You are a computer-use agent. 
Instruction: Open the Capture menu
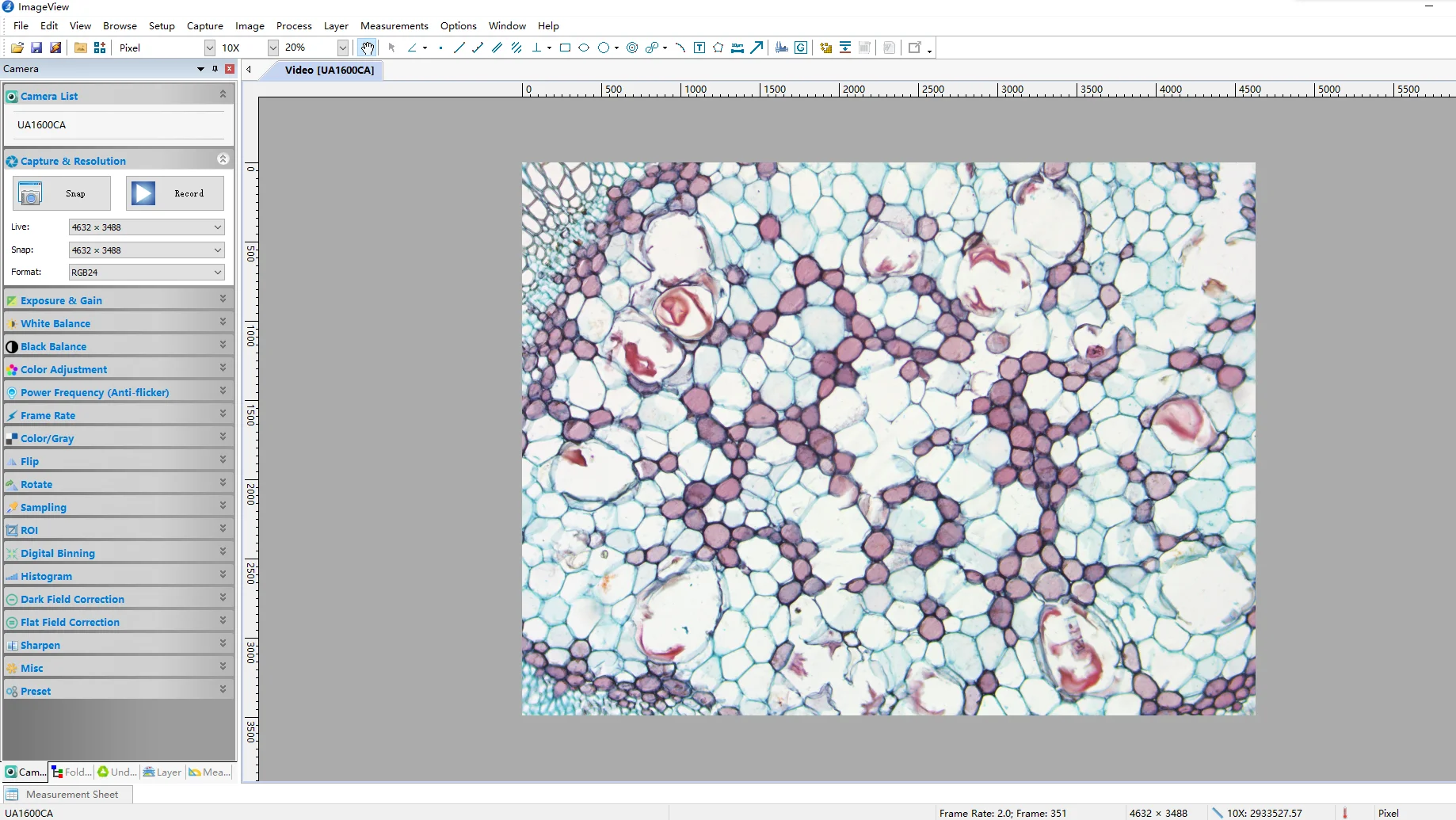(x=205, y=26)
